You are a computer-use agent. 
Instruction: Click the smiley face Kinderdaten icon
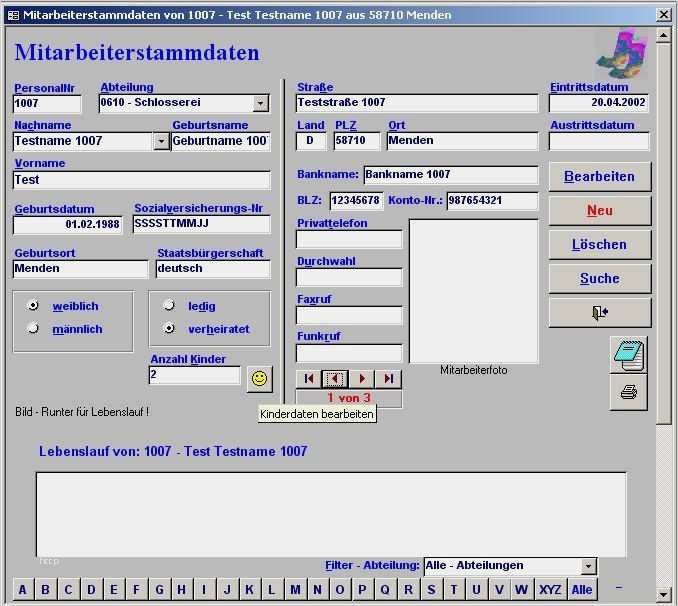259,379
